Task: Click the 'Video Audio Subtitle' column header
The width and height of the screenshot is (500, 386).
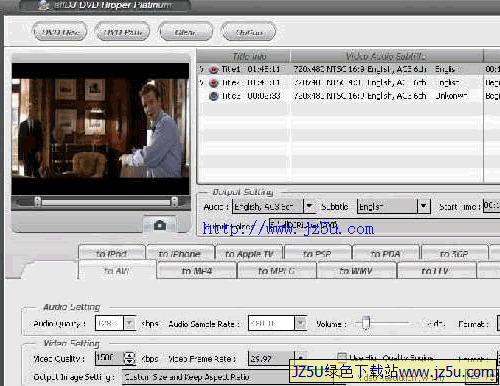Action: [387, 56]
